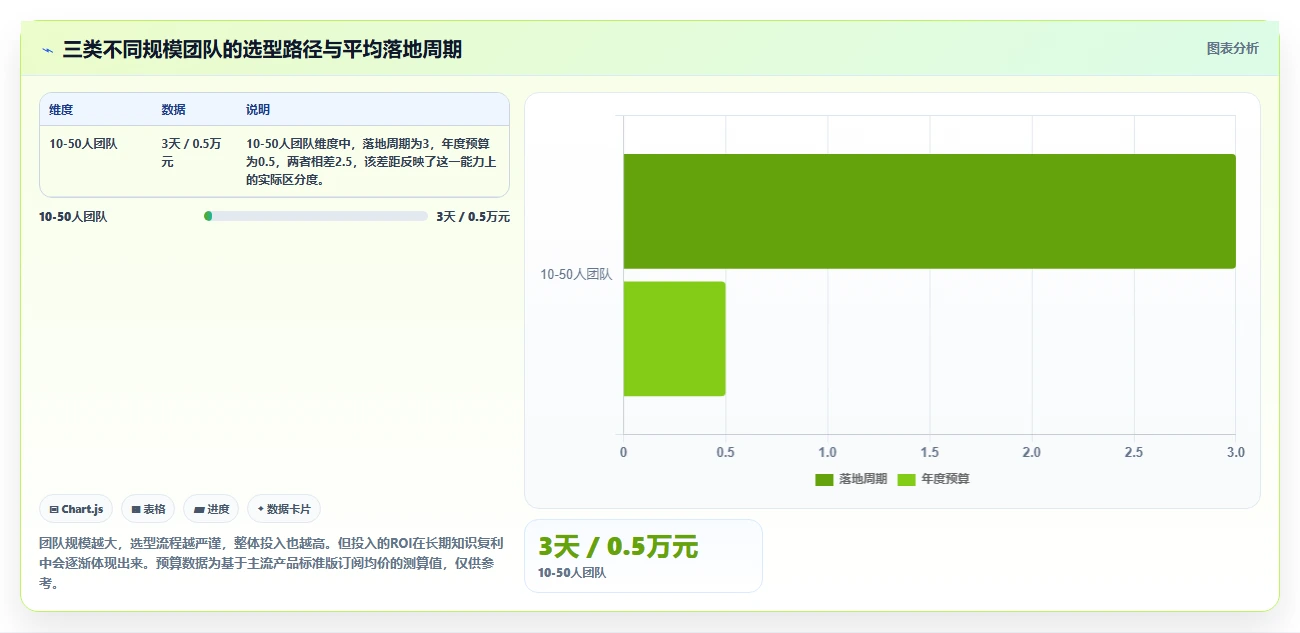Viewport: 1300px width, 633px height.
Task: Click the 10-50人团队 cell in the table
Action: click(83, 143)
